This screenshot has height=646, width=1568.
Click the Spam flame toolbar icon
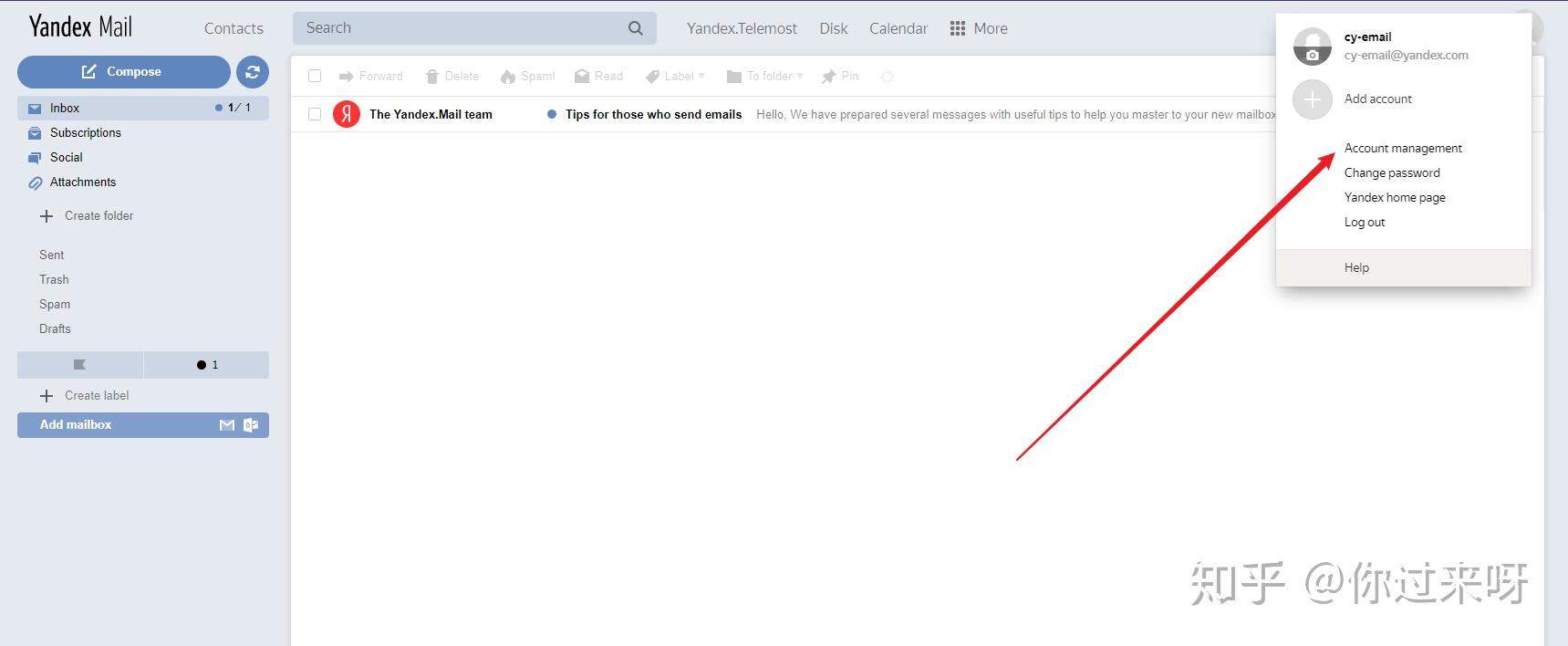coord(508,77)
